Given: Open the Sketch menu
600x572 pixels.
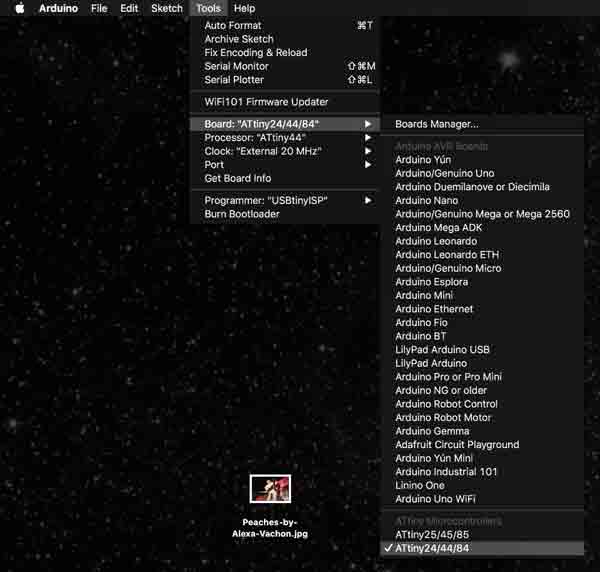Looking at the screenshot, I should click(167, 8).
